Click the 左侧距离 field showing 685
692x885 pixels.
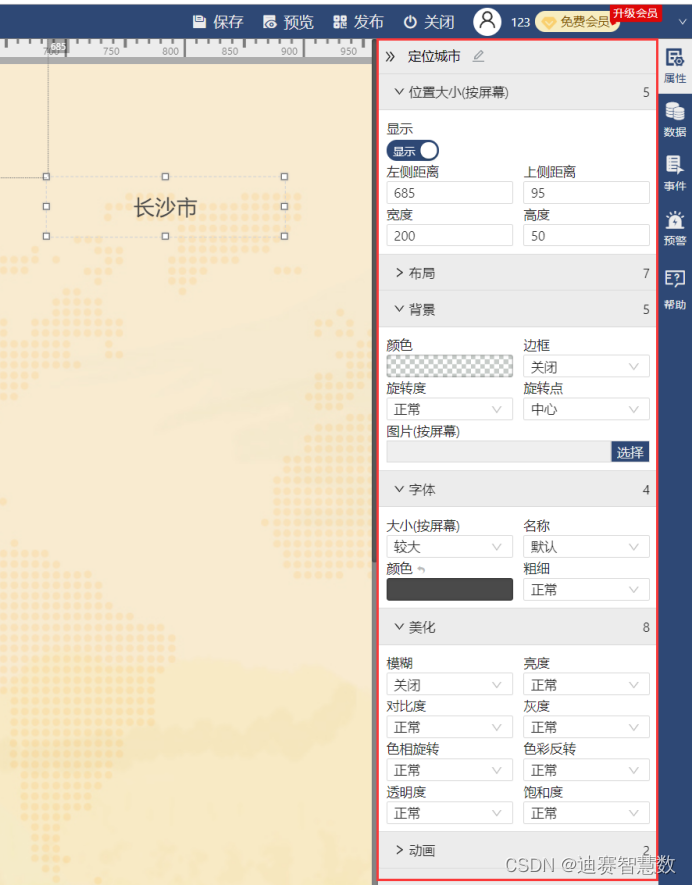pos(450,193)
